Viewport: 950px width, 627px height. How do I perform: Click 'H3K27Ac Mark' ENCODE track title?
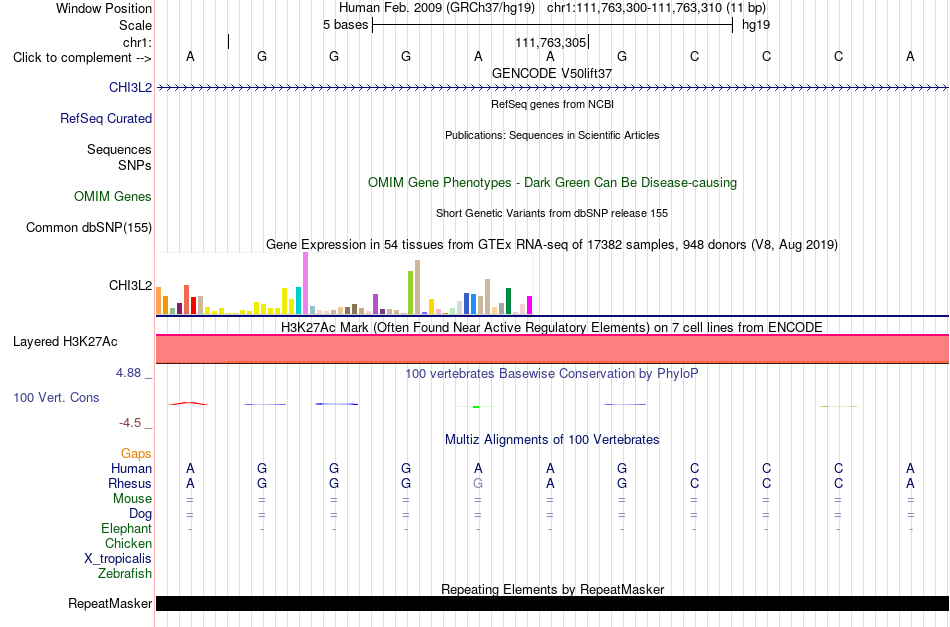(552, 328)
